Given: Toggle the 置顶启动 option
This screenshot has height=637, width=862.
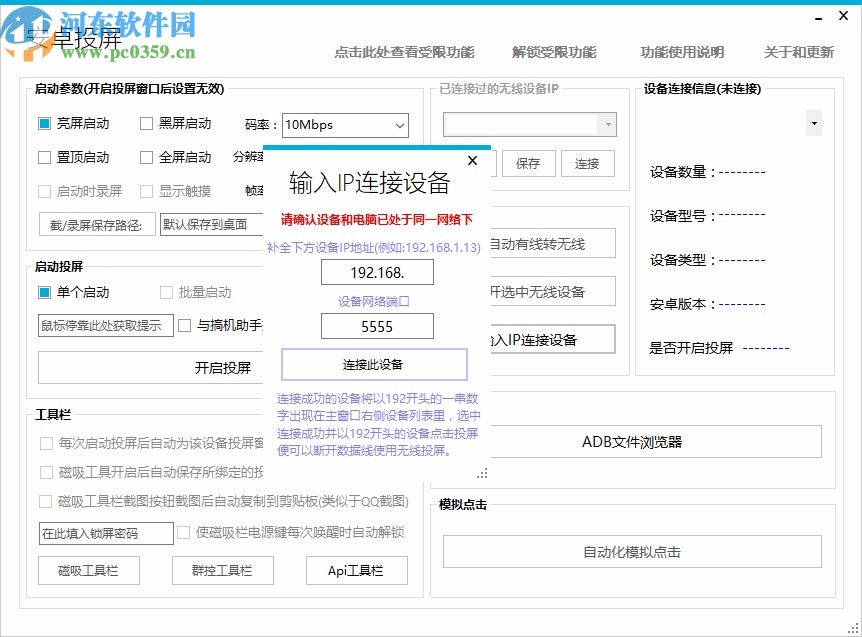Looking at the screenshot, I should click(42, 156).
